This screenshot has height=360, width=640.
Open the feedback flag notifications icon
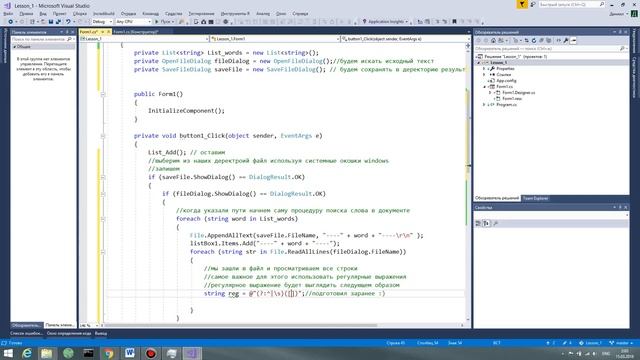(x=522, y=4)
